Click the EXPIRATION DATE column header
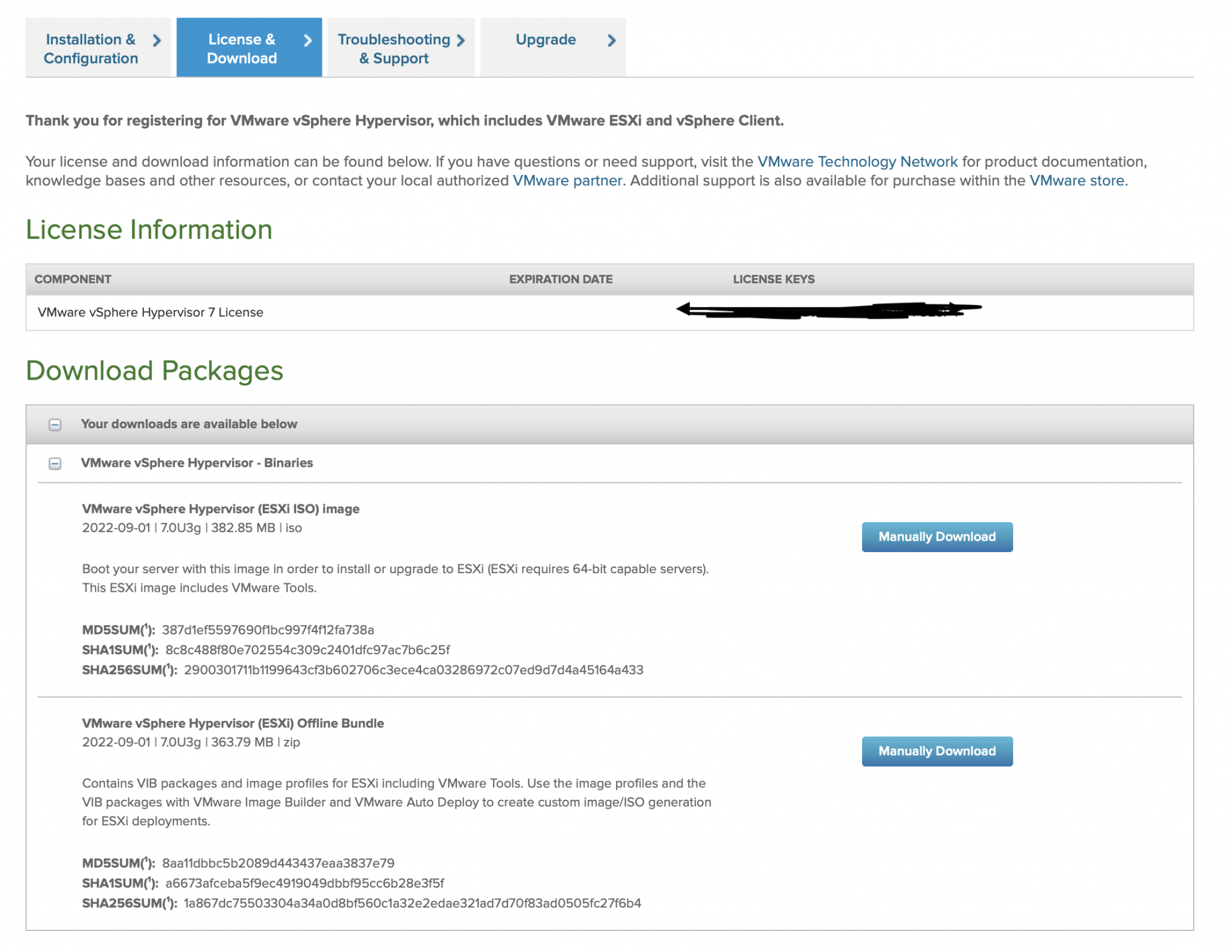This screenshot has height=952, width=1232. 561,278
